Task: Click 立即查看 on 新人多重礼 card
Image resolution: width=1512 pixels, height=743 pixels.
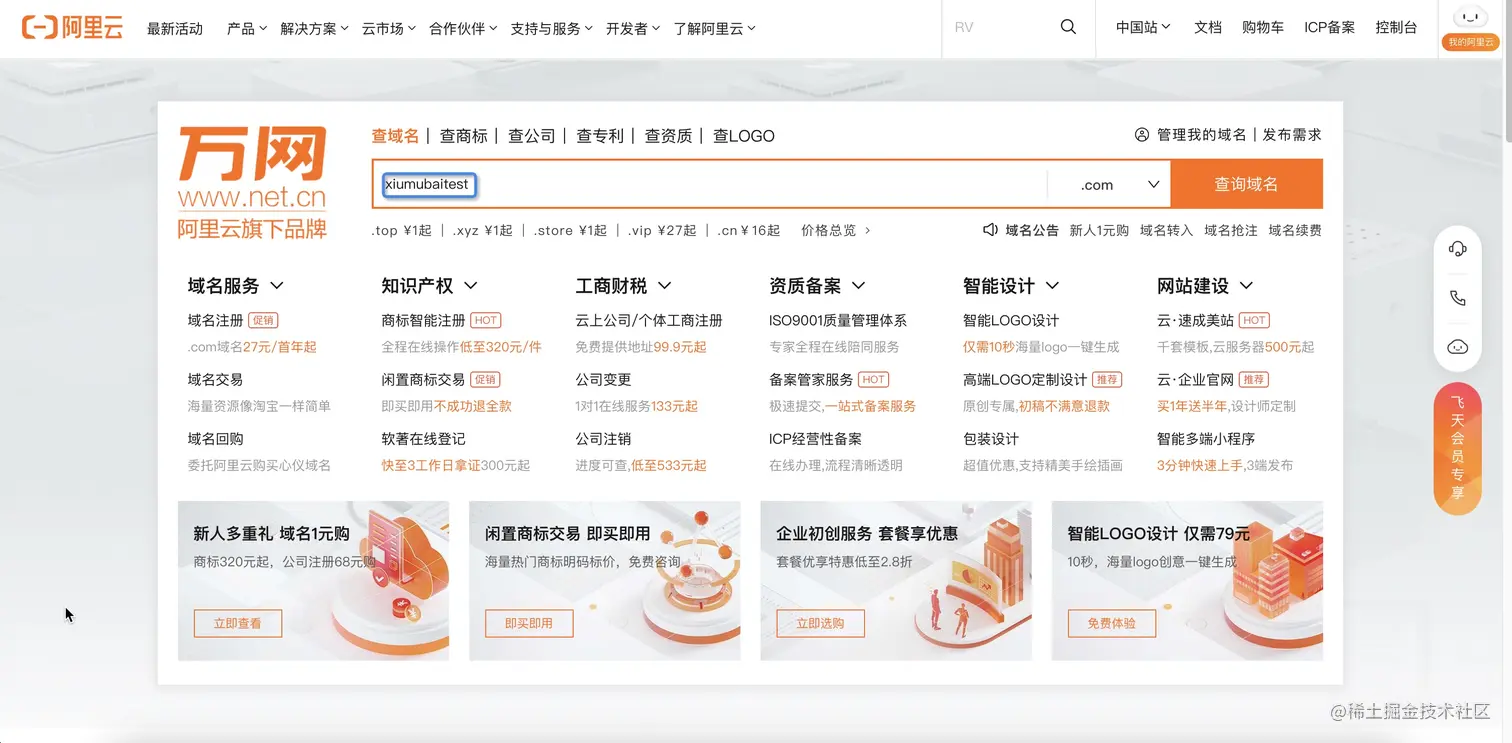Action: click(238, 623)
